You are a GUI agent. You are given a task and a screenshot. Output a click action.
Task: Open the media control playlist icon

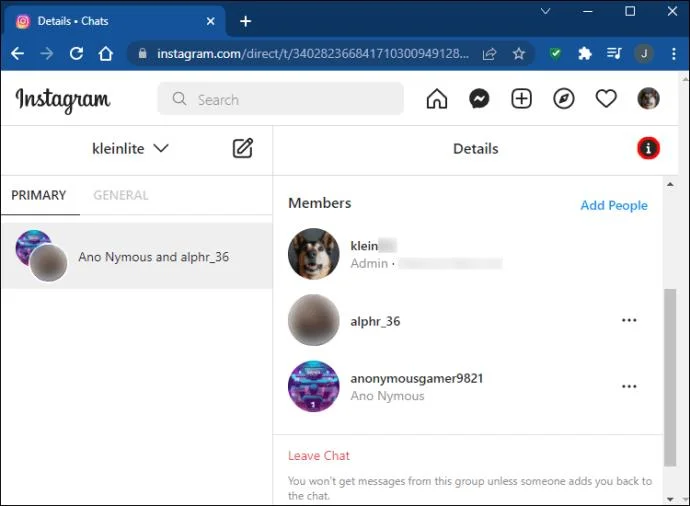coord(614,54)
